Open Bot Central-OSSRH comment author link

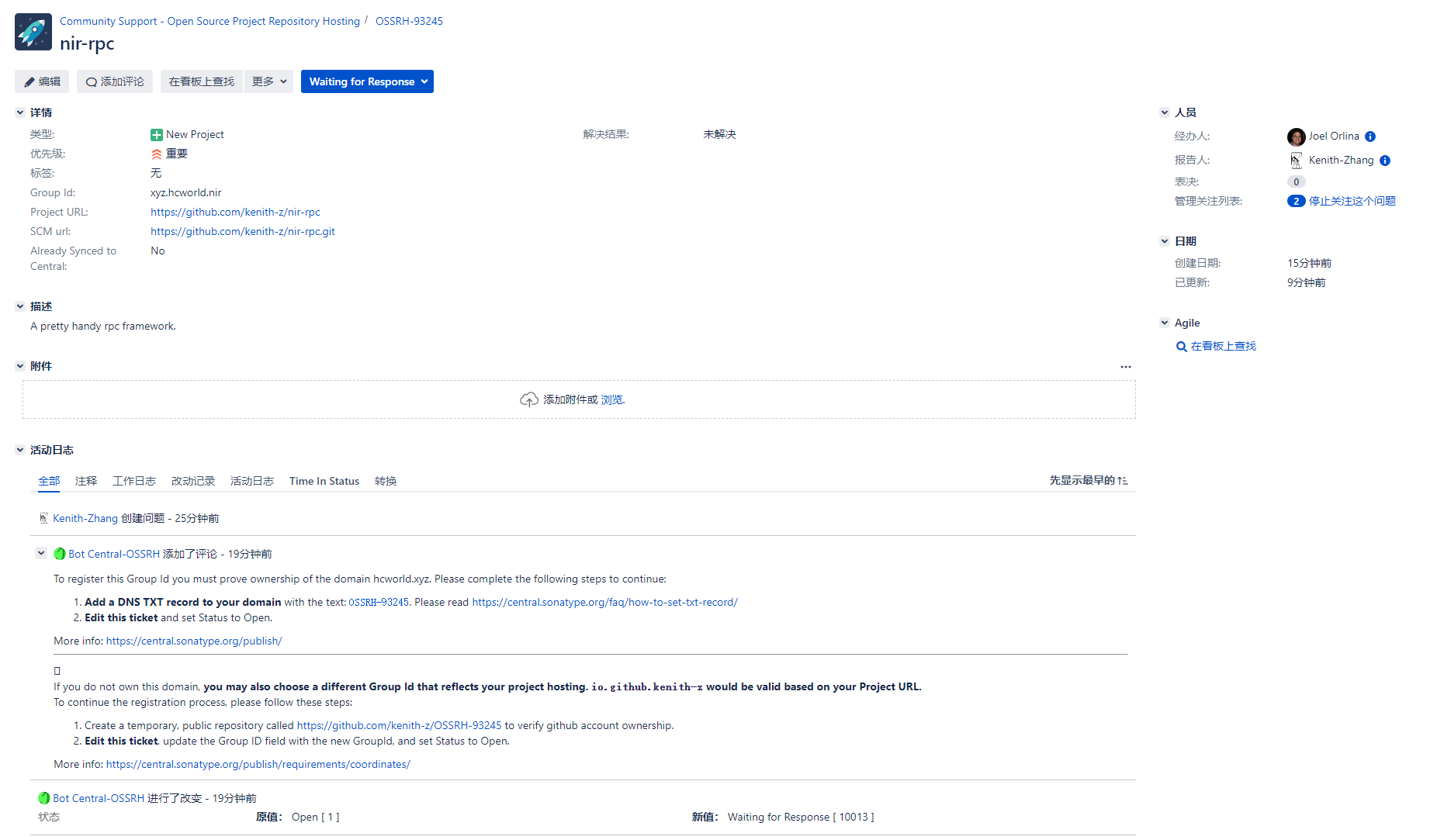coord(114,554)
